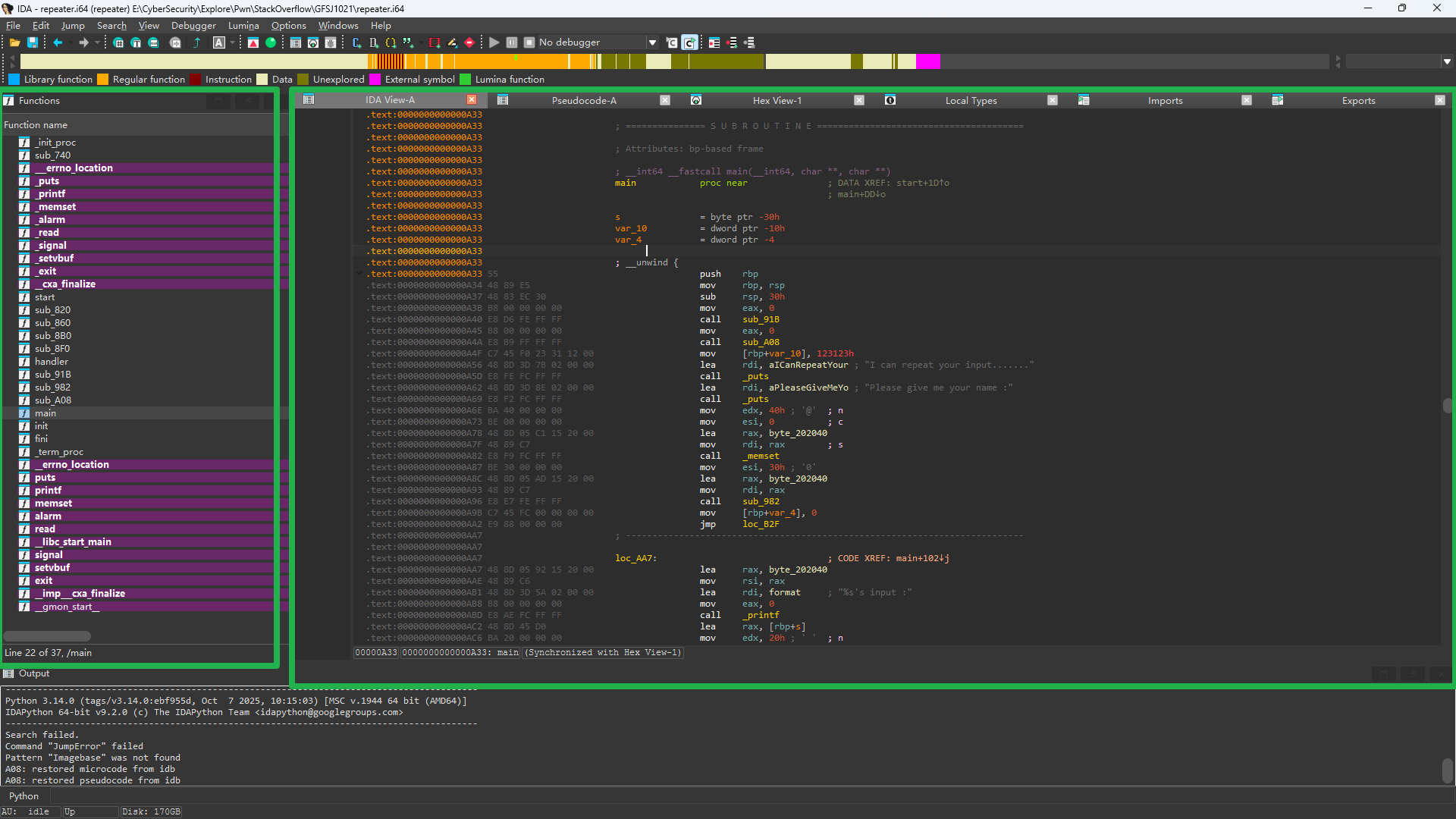Click the save database floppy icon
Screen dimensions: 1456x819
33,43
